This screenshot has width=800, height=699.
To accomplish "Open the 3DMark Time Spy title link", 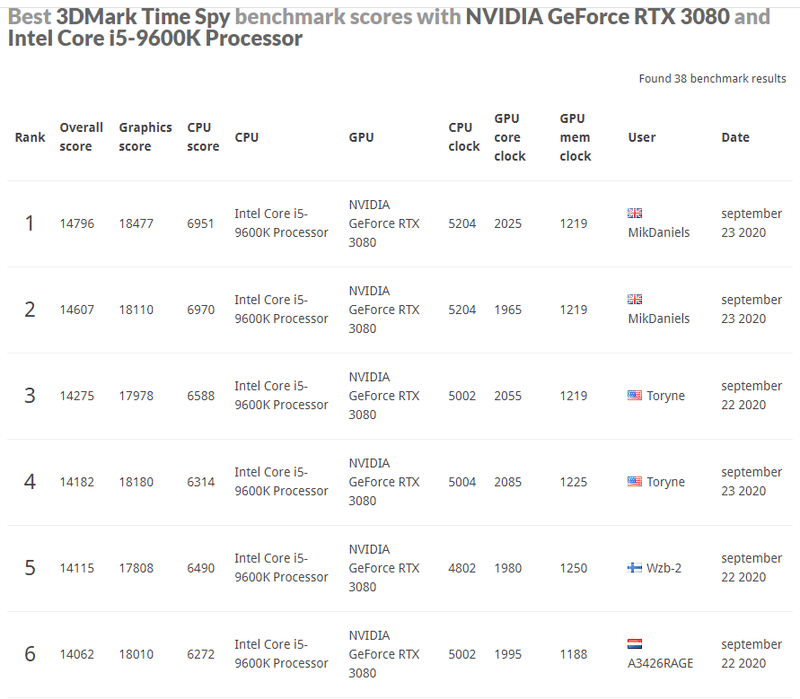I will 144,17.
